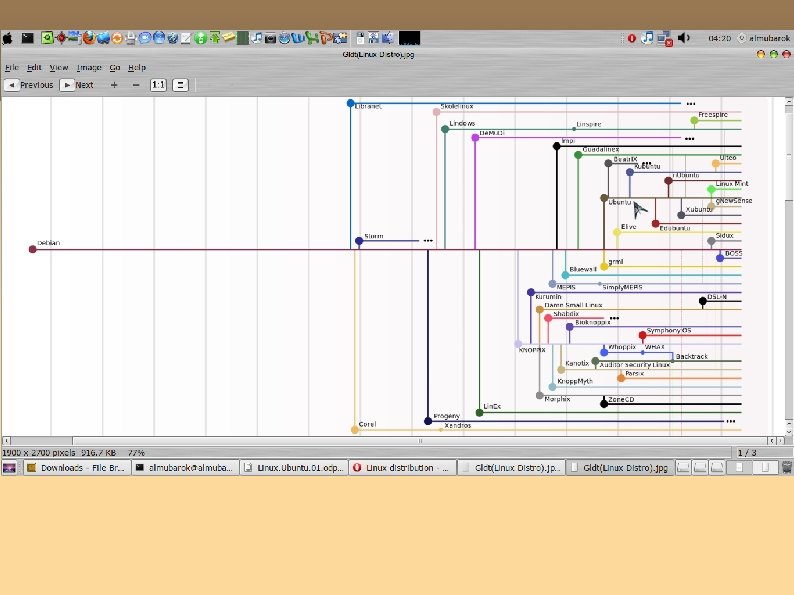Viewport: 794px width, 595px height.
Task: Click the Storm node label
Action: pyautogui.click(x=374, y=236)
